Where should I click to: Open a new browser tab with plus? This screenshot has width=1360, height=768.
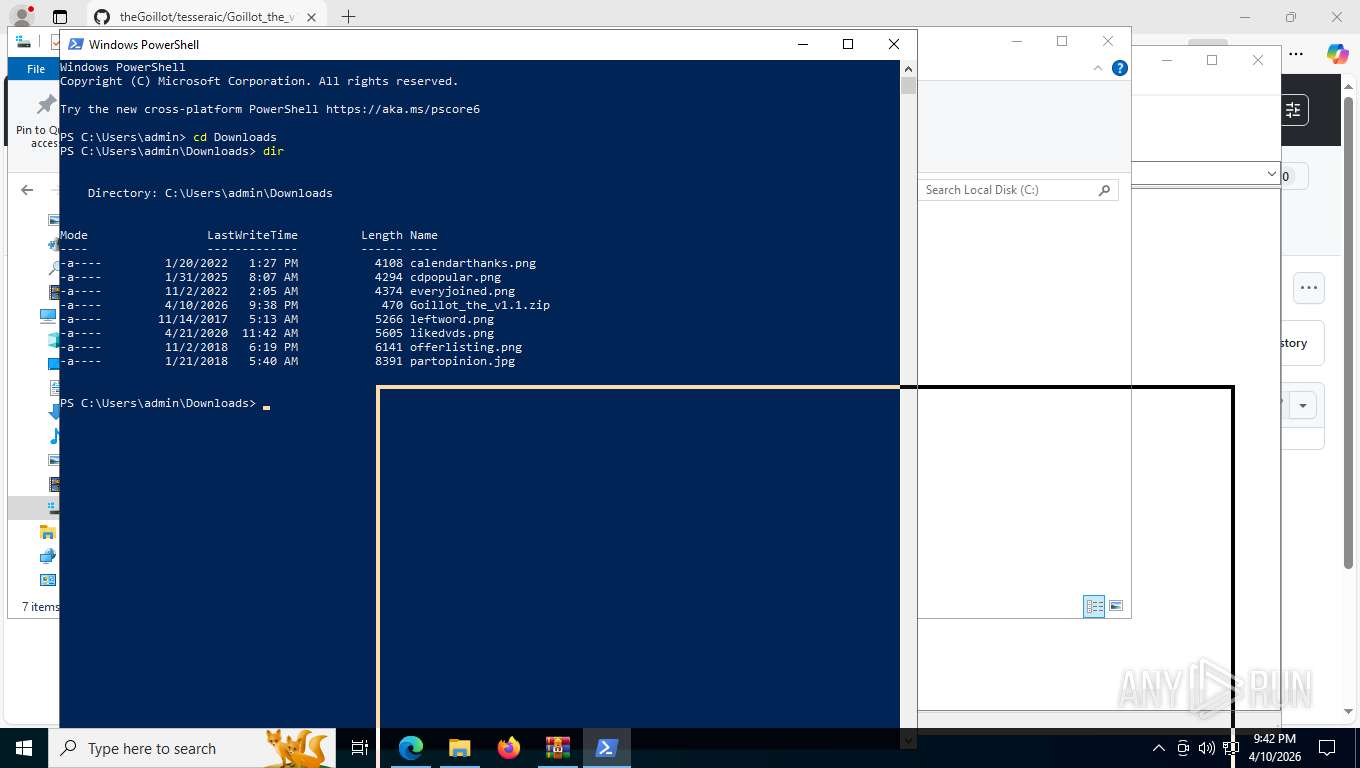click(348, 17)
